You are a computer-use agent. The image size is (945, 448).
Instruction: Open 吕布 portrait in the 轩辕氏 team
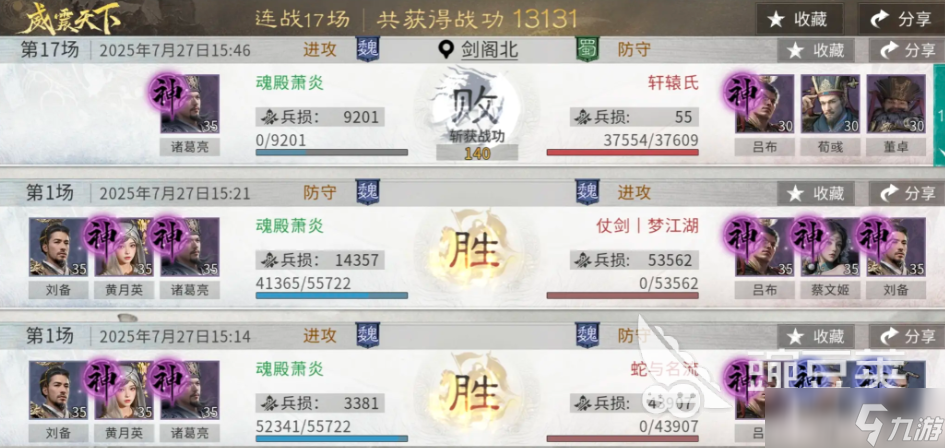(x=765, y=104)
